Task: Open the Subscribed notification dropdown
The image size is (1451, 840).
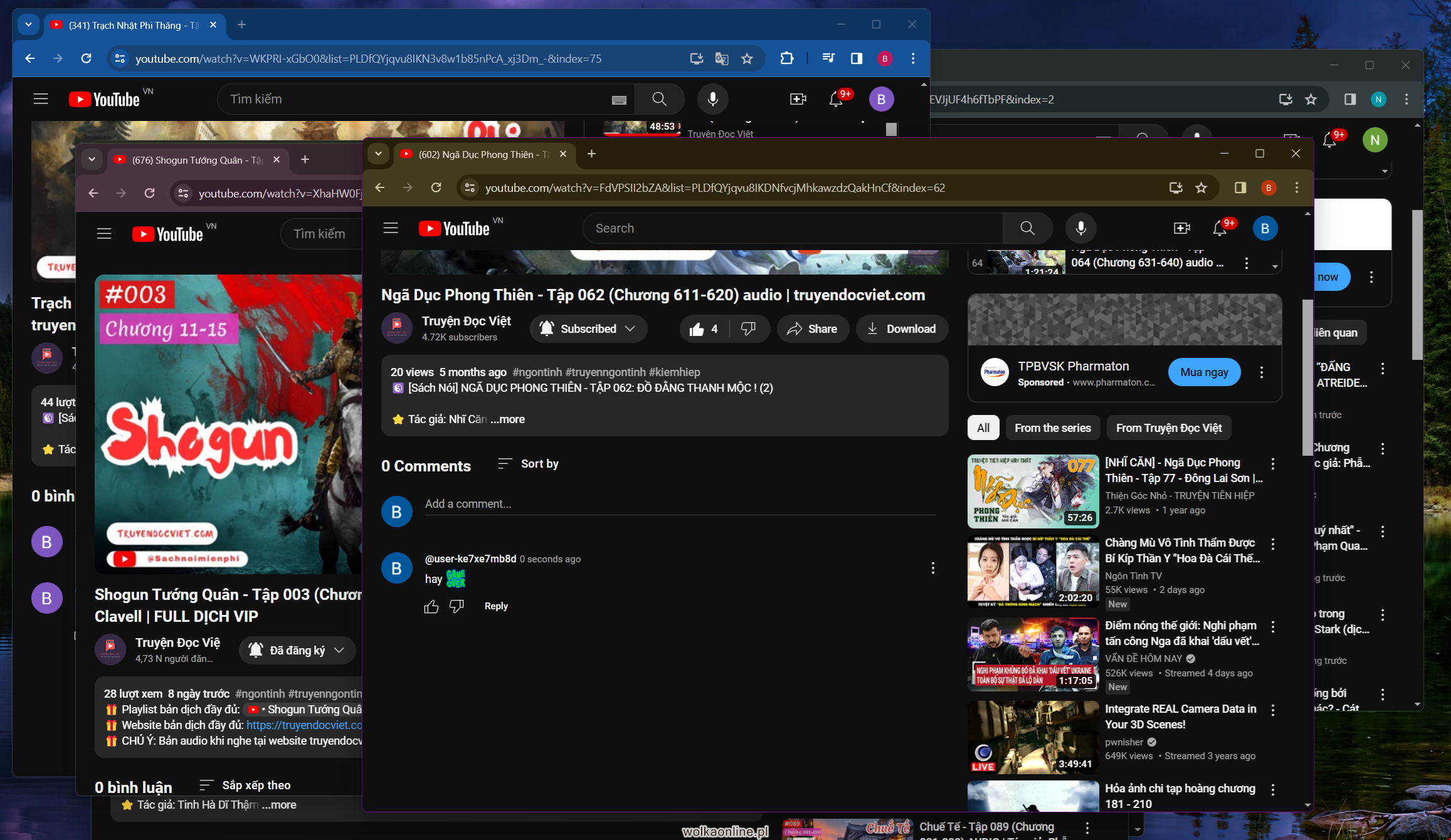Action: (588, 329)
